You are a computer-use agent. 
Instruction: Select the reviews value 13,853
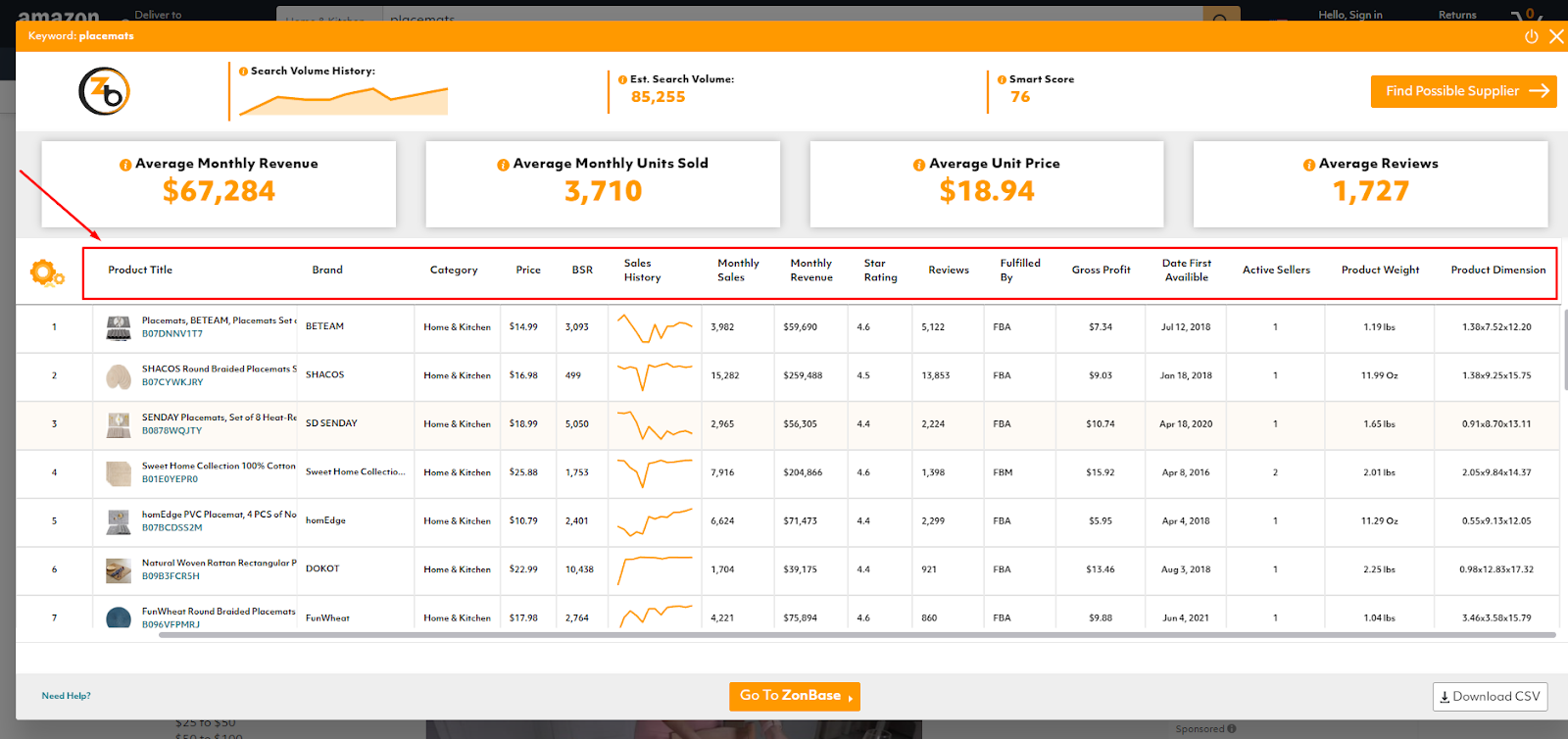[936, 376]
